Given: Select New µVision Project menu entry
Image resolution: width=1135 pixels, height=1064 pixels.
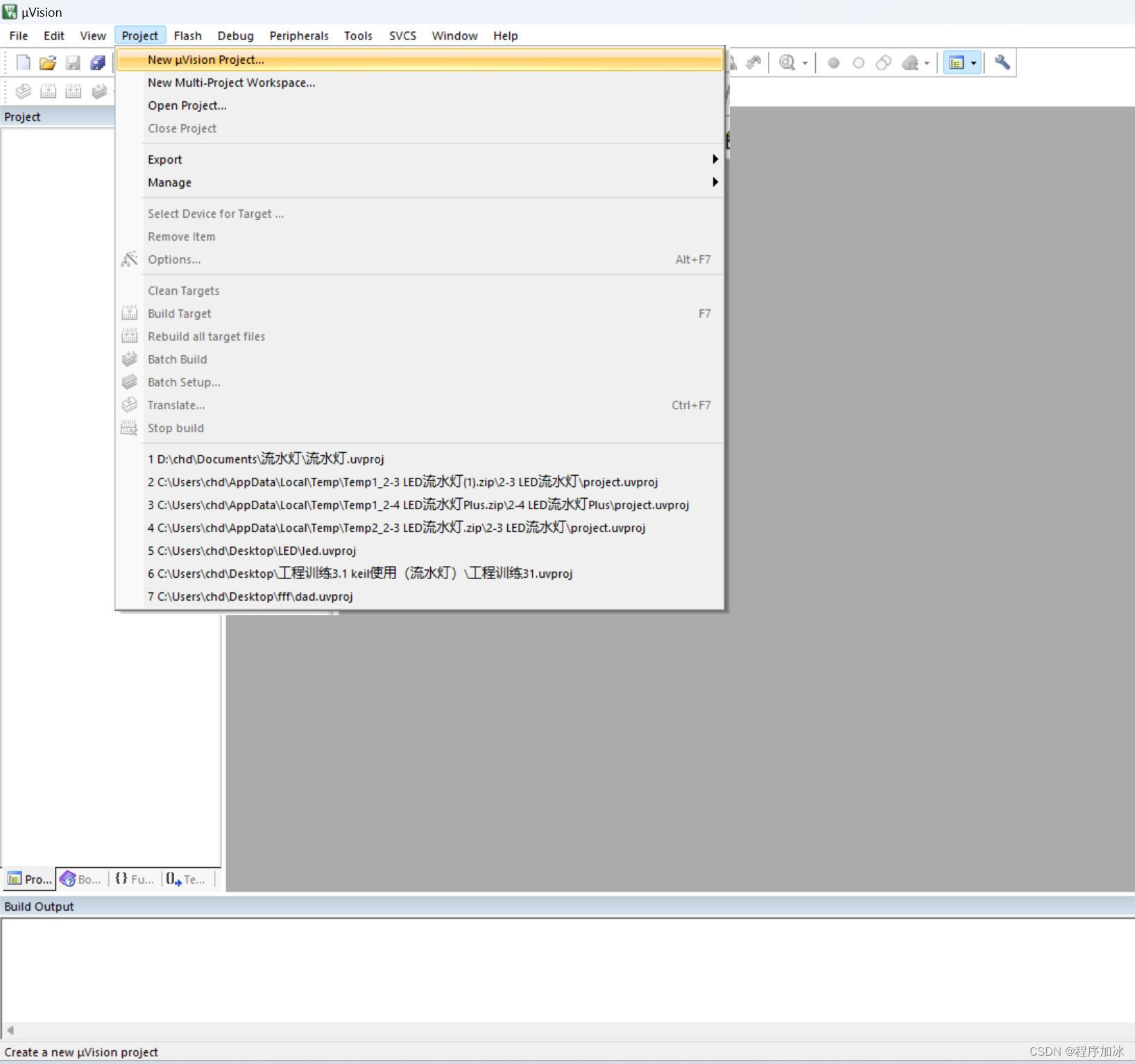Looking at the screenshot, I should [x=206, y=60].
